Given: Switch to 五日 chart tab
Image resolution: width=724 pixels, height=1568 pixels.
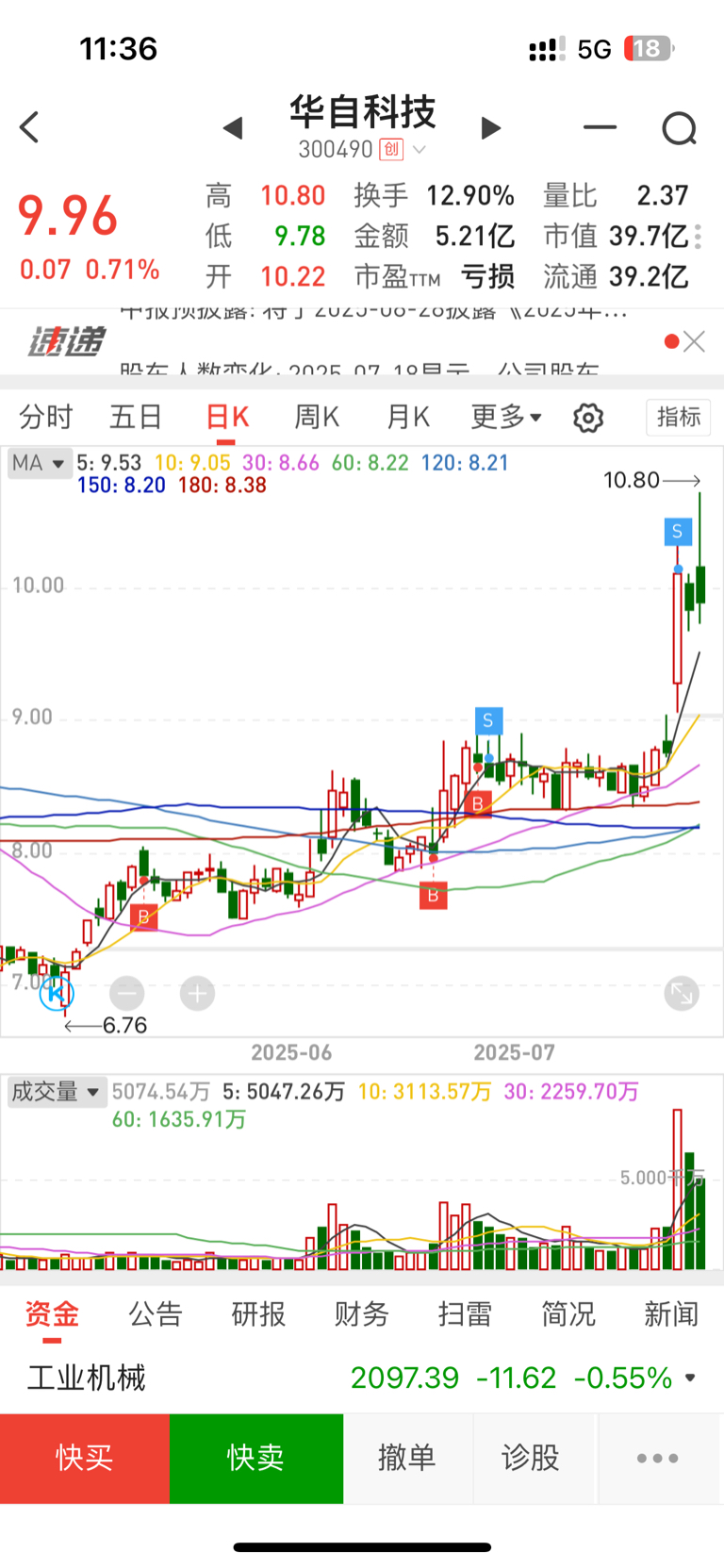Looking at the screenshot, I should [x=136, y=417].
